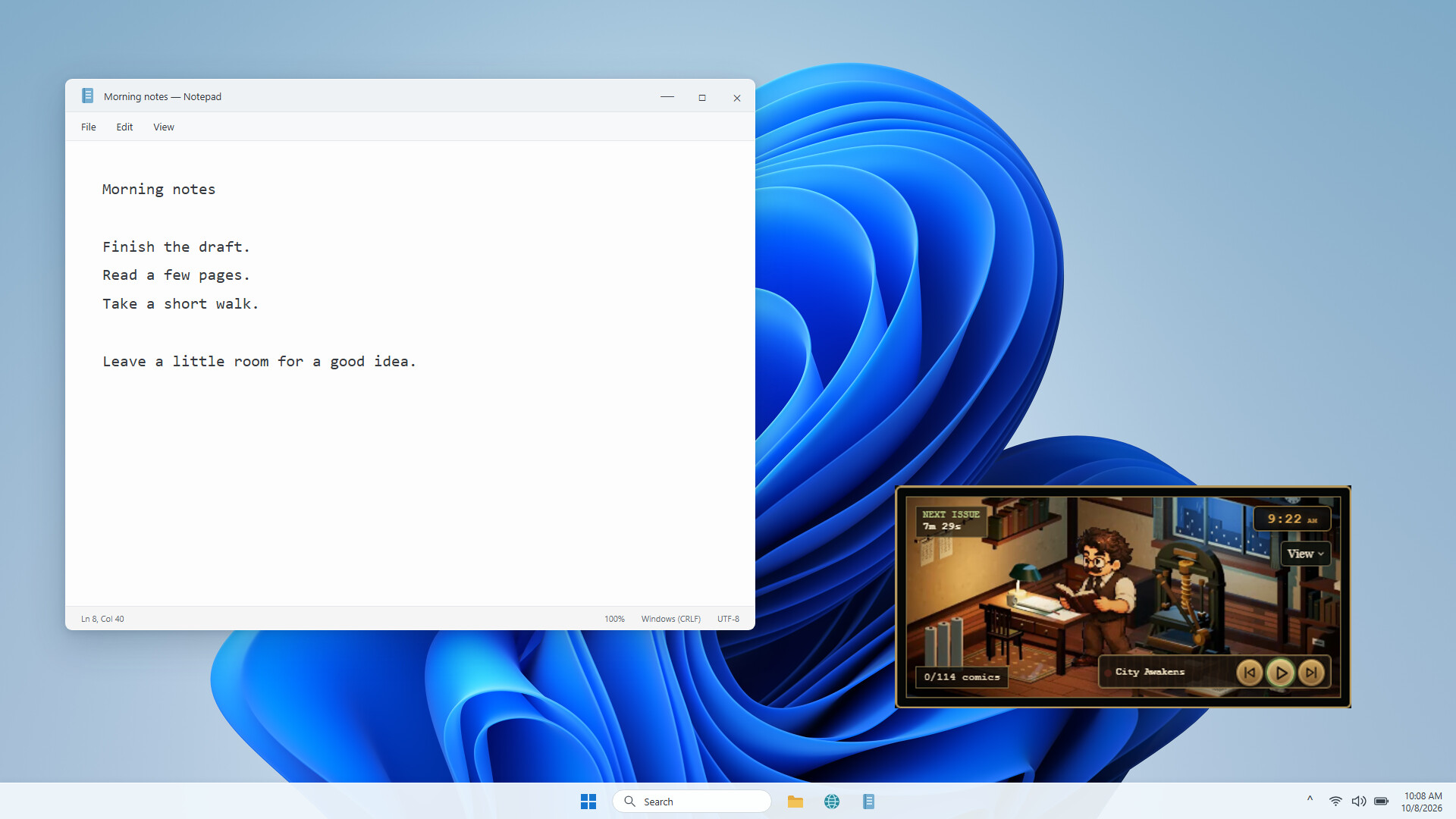Open the File menu in Notepad
This screenshot has width=1456, height=819.
(x=89, y=127)
